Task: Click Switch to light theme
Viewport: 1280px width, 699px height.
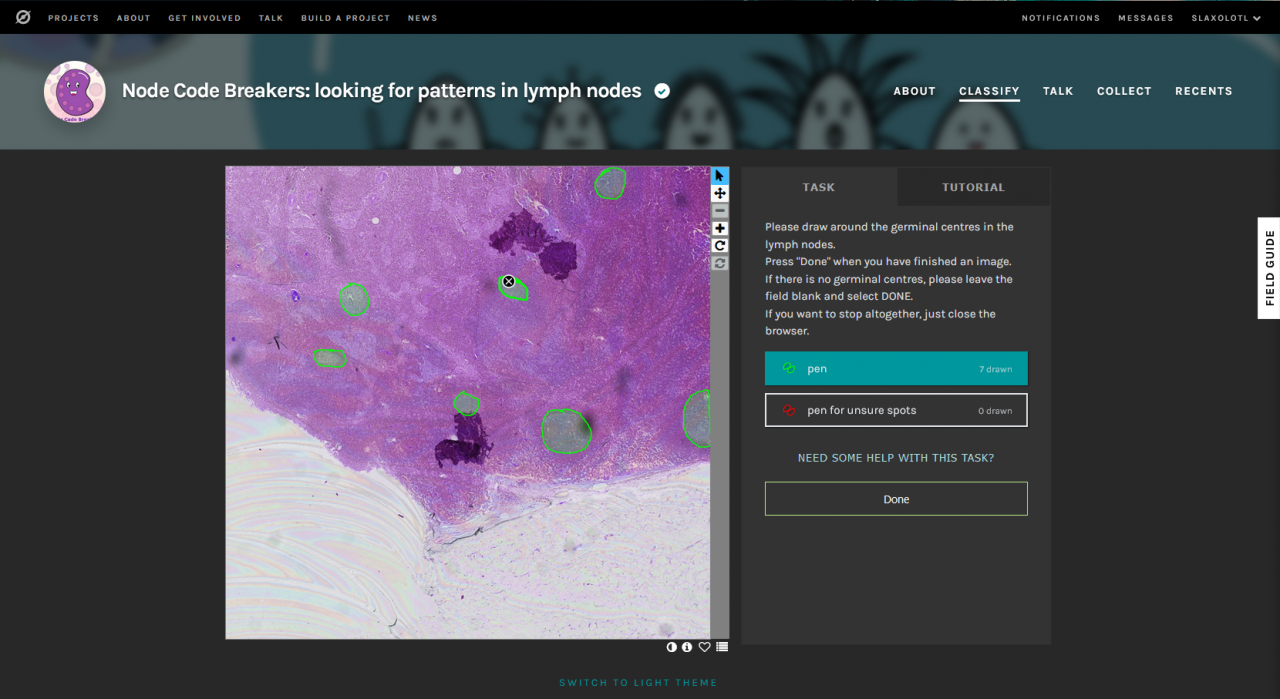Action: click(638, 683)
